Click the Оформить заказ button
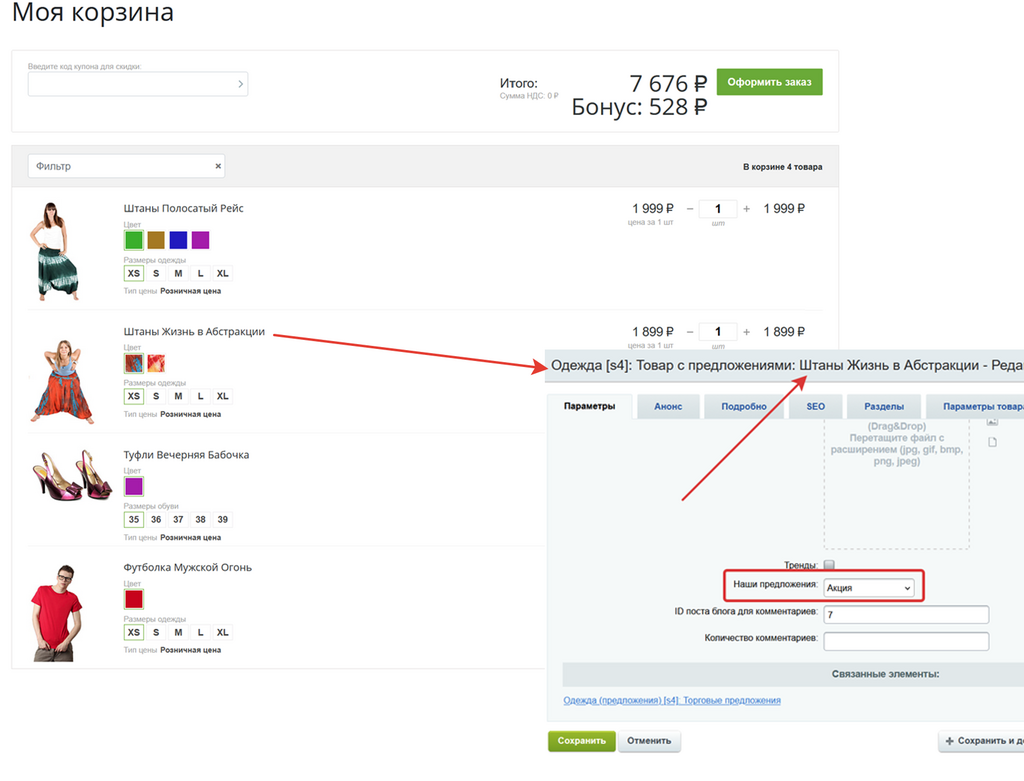Image resolution: width=1024 pixels, height=781 pixels. pos(769,82)
